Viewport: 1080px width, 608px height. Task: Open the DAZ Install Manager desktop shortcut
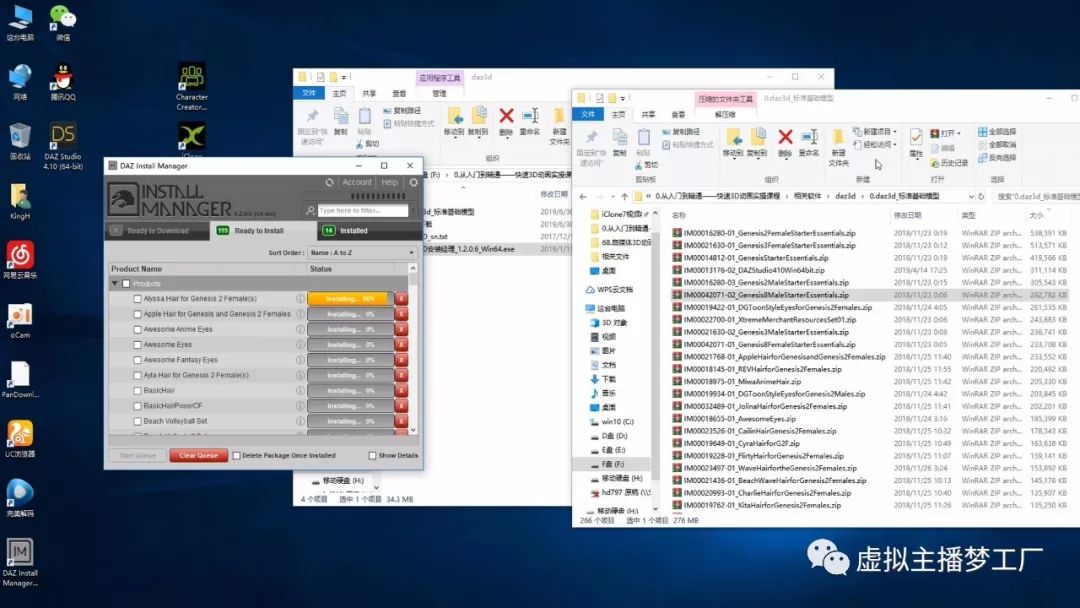(x=20, y=563)
